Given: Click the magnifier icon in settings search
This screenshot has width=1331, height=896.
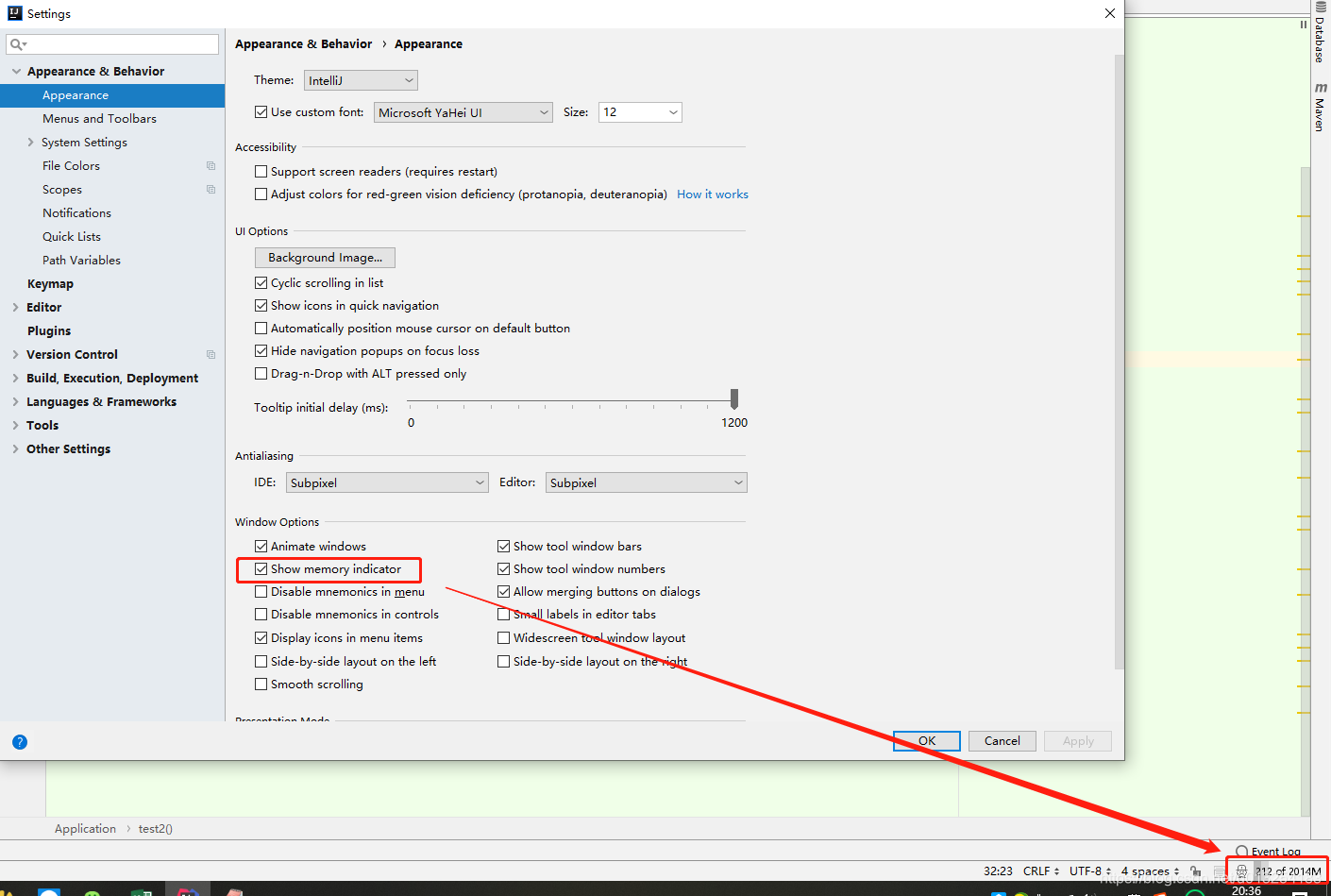Looking at the screenshot, I should coord(17,44).
